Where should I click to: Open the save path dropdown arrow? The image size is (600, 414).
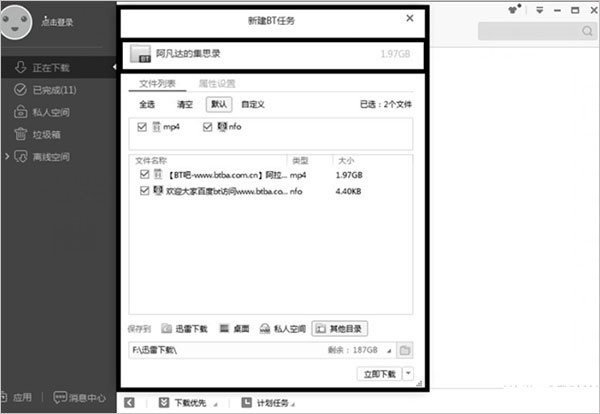389,350
